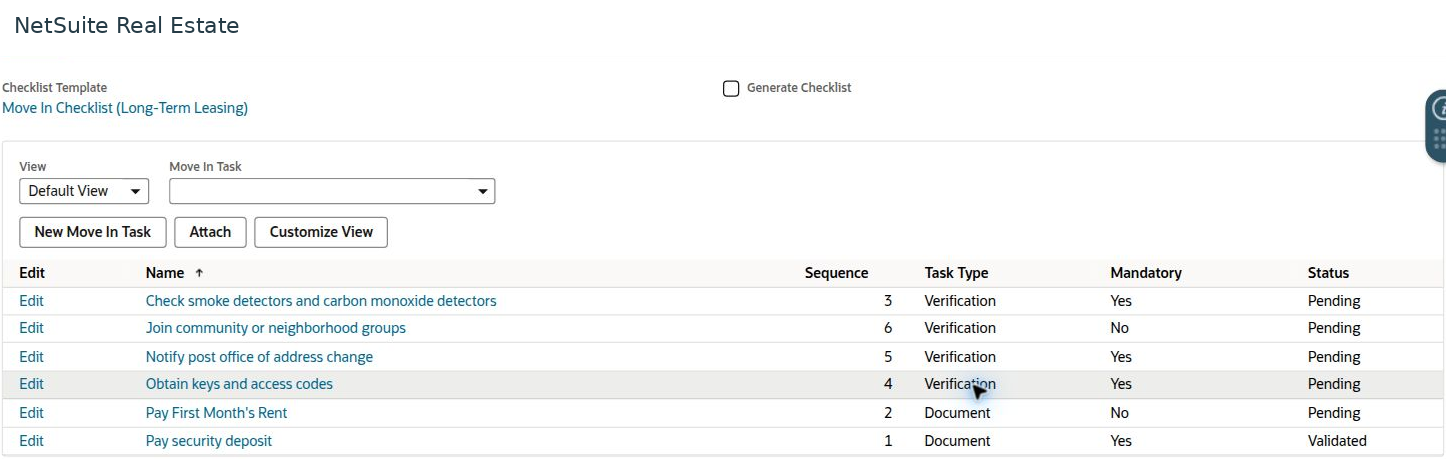Tick the Generate Checklist checkbox

click(x=731, y=88)
